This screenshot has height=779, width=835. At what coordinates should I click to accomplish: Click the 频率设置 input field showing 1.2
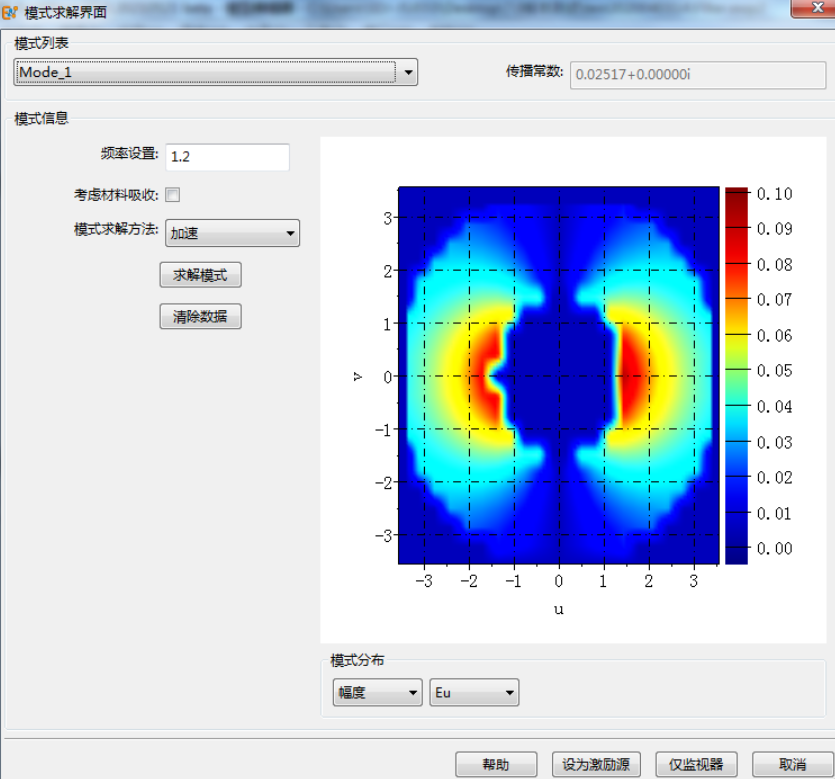coord(227,157)
